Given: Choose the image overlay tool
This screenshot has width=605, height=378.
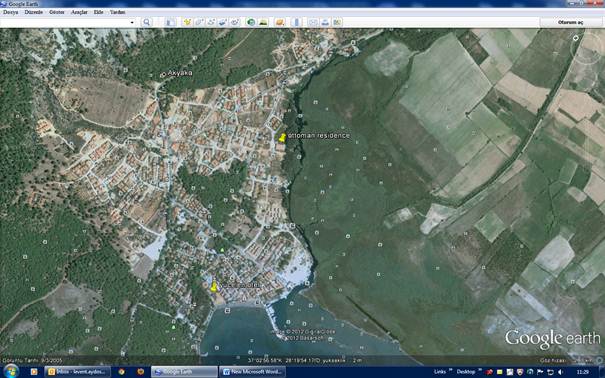Looking at the screenshot, I should 223,22.
